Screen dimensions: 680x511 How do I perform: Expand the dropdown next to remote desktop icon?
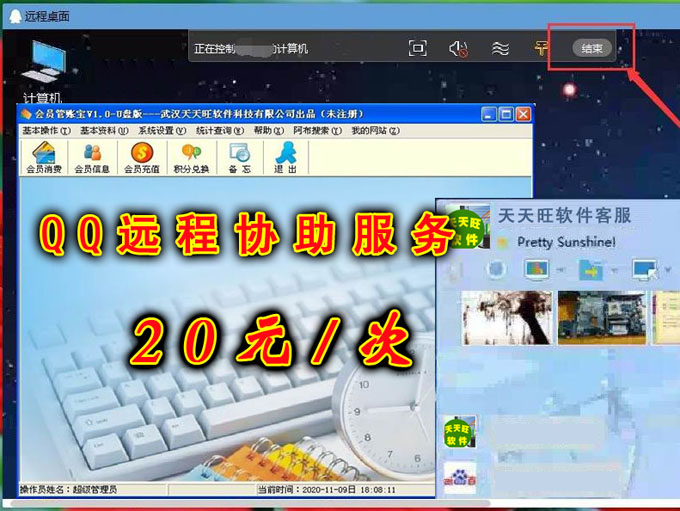pyautogui.click(x=668, y=269)
